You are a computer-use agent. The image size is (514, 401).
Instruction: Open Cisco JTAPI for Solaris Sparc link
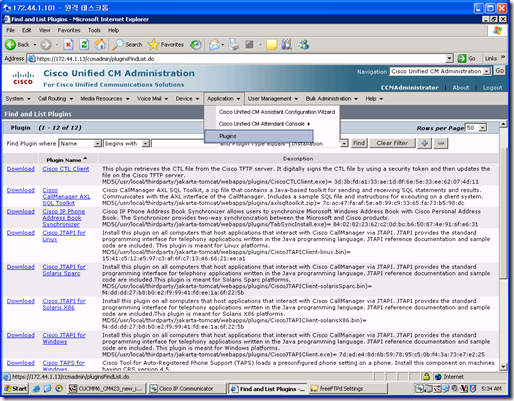click(x=64, y=270)
